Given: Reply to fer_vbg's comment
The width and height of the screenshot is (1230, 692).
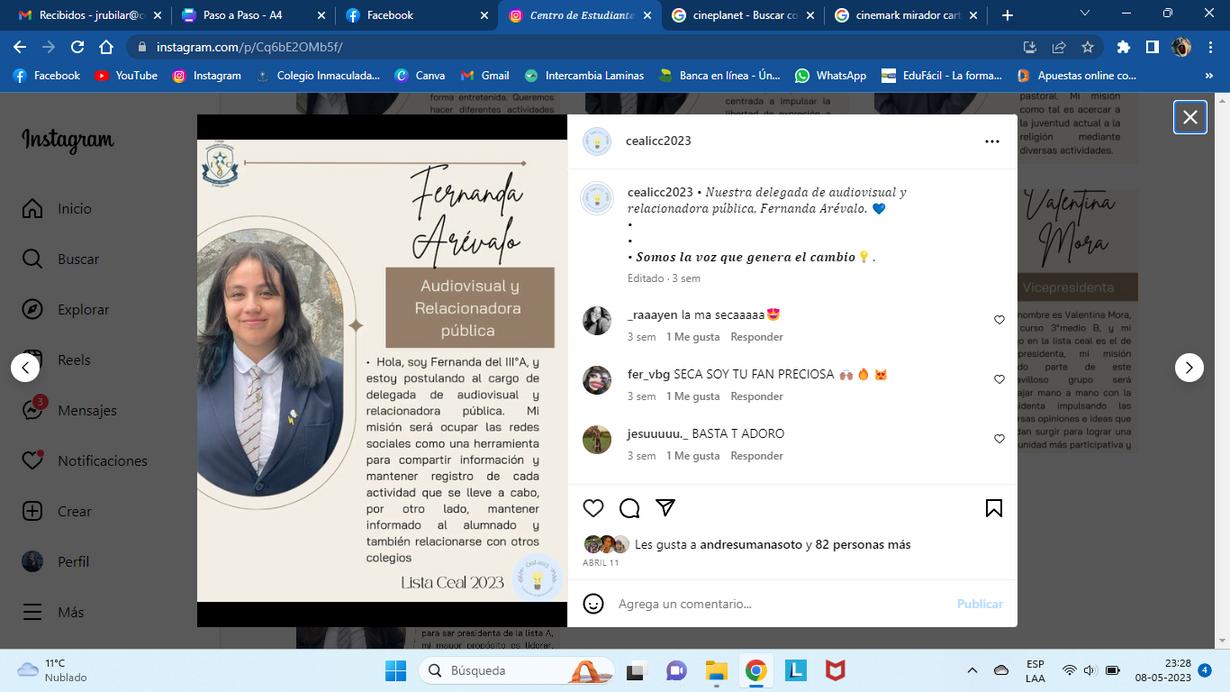Looking at the screenshot, I should click(756, 396).
